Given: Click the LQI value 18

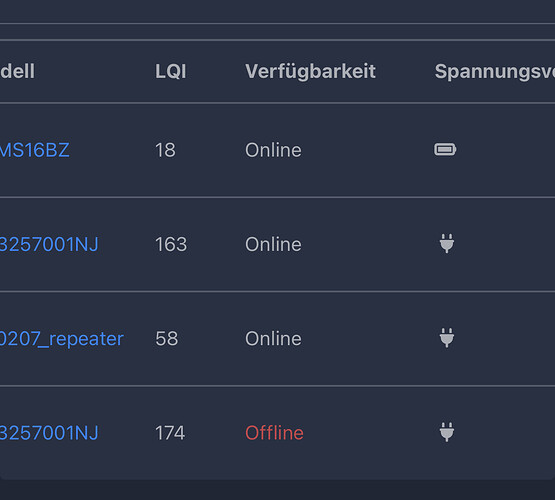Looking at the screenshot, I should click(165, 150).
